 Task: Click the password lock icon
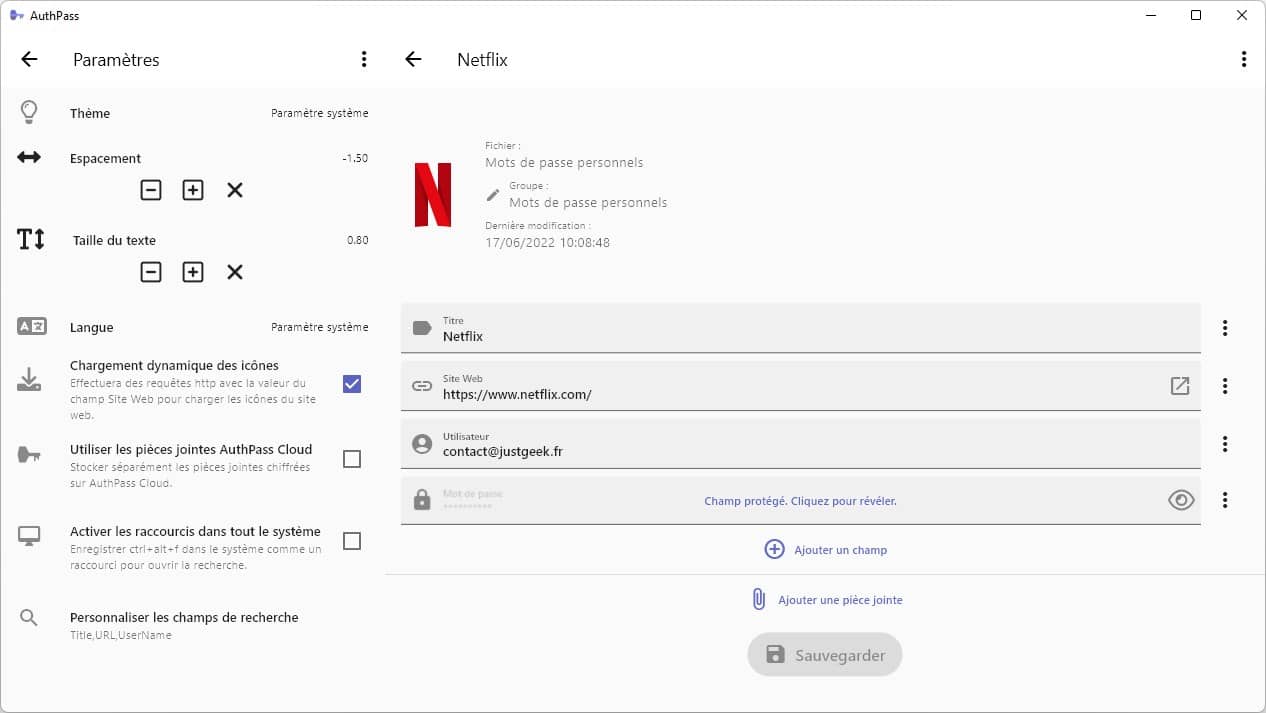point(422,500)
